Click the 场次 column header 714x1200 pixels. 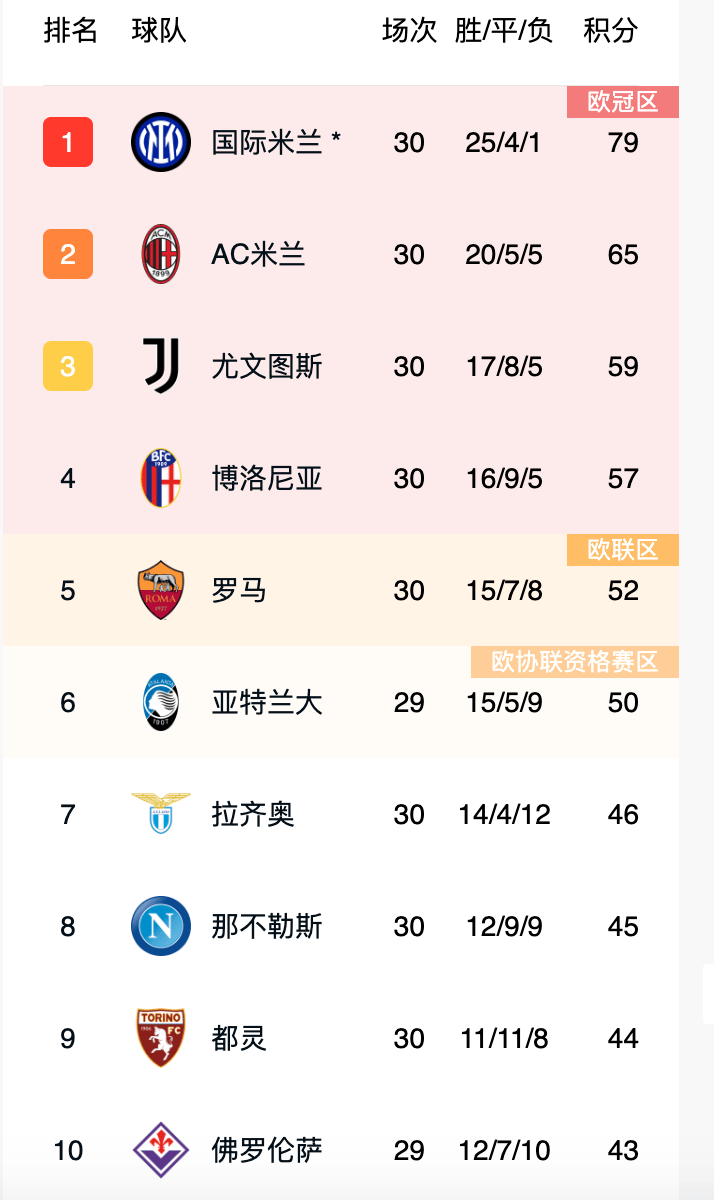coord(406,31)
